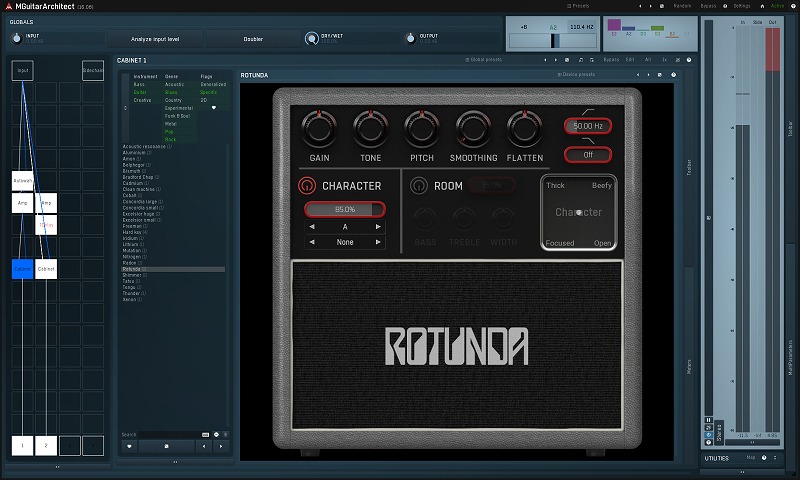Open the Presets menu in title bar

579,5
